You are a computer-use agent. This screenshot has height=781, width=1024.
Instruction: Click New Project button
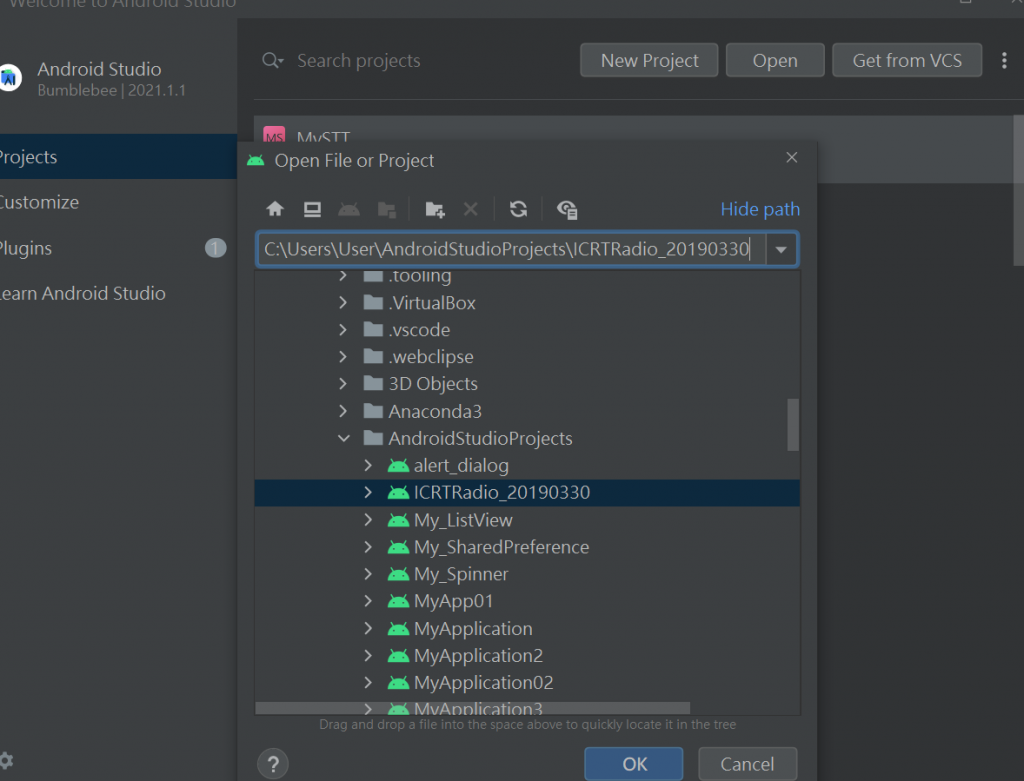(x=649, y=61)
